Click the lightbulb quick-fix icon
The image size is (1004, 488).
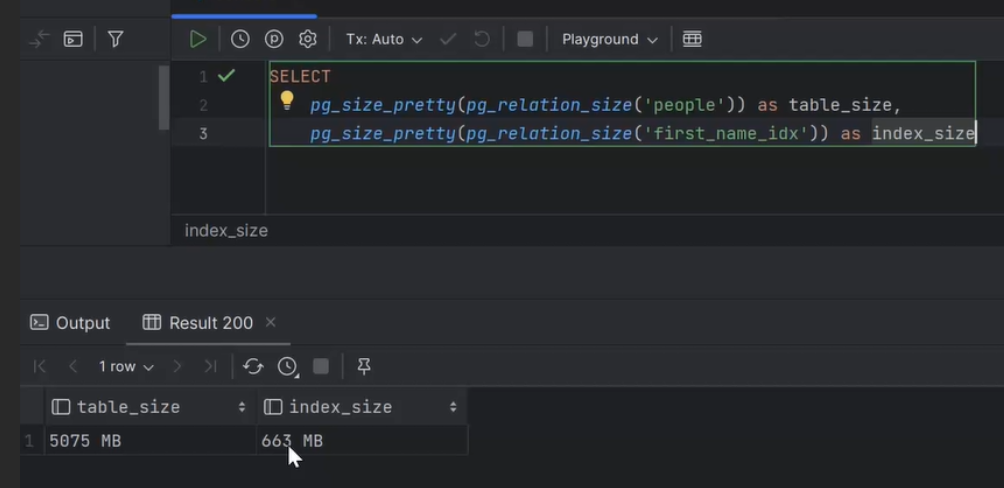point(287,100)
